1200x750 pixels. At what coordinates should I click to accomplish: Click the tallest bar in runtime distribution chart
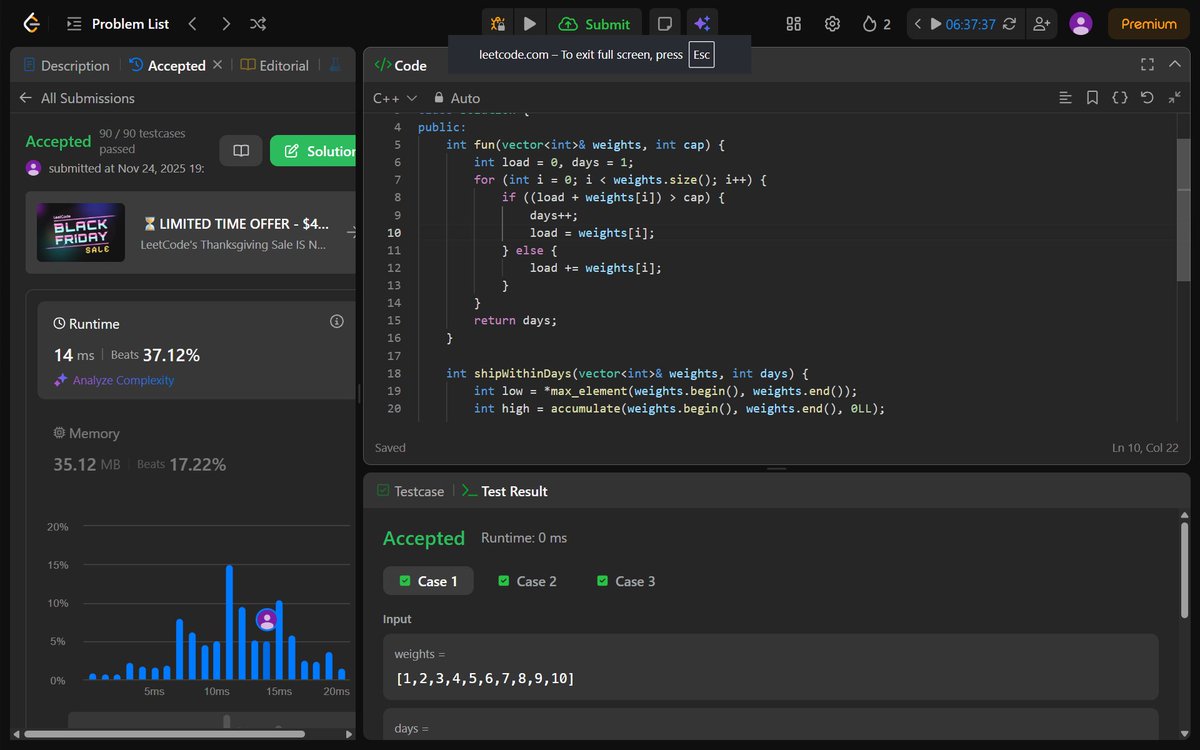point(229,623)
